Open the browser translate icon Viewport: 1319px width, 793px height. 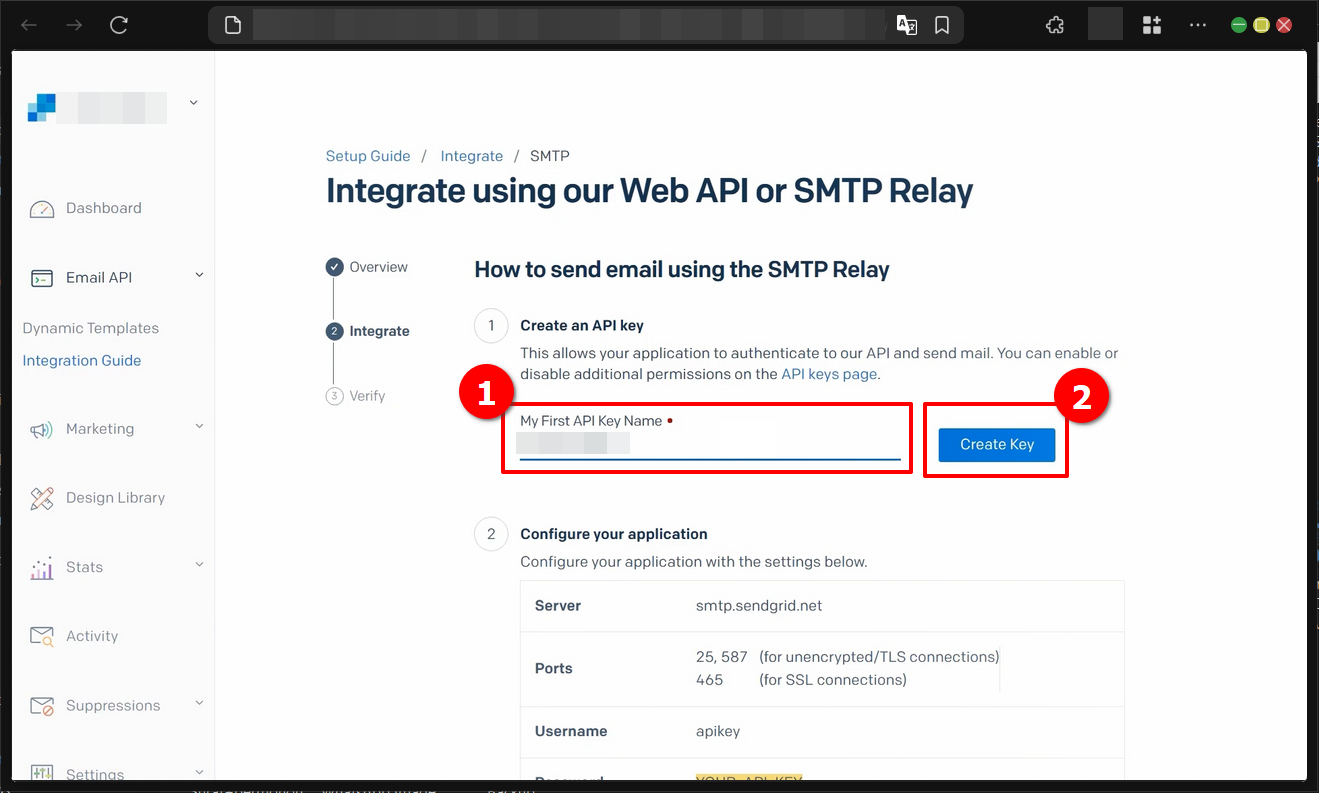(907, 24)
